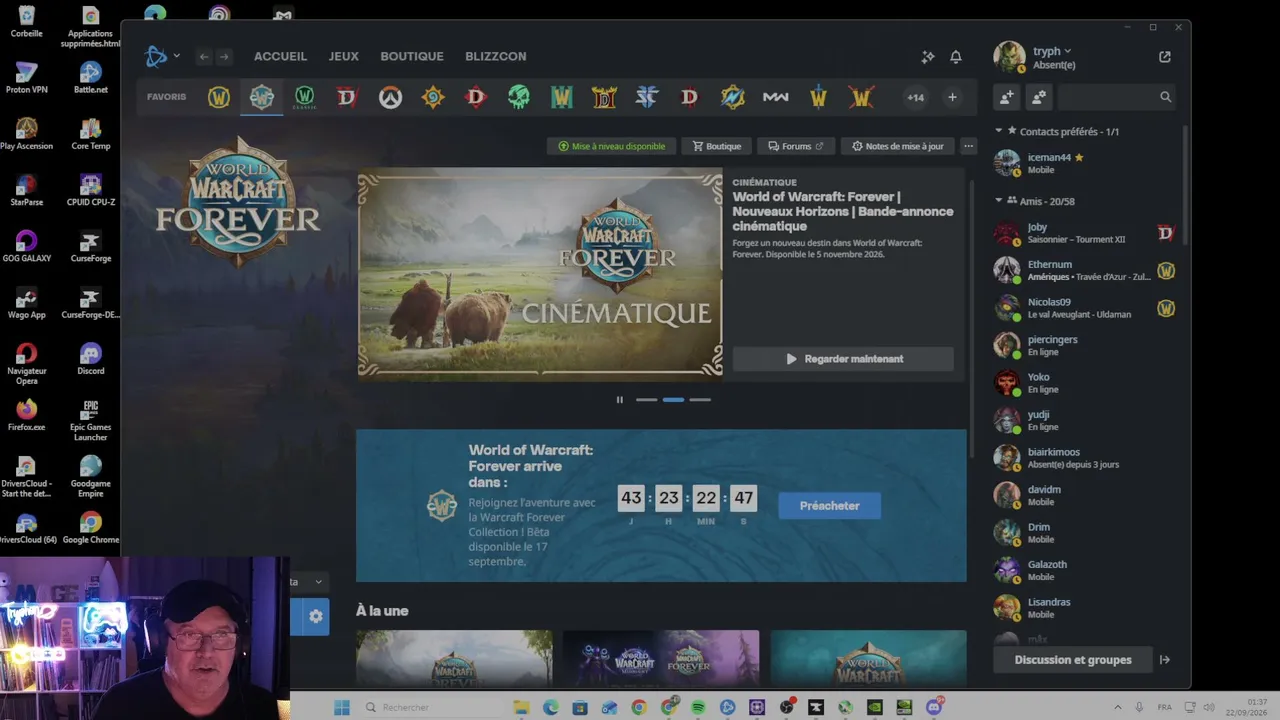Viewport: 1280px width, 720px height.
Task: Collapse the Amis 20/58 group
Action: [x=998, y=201]
